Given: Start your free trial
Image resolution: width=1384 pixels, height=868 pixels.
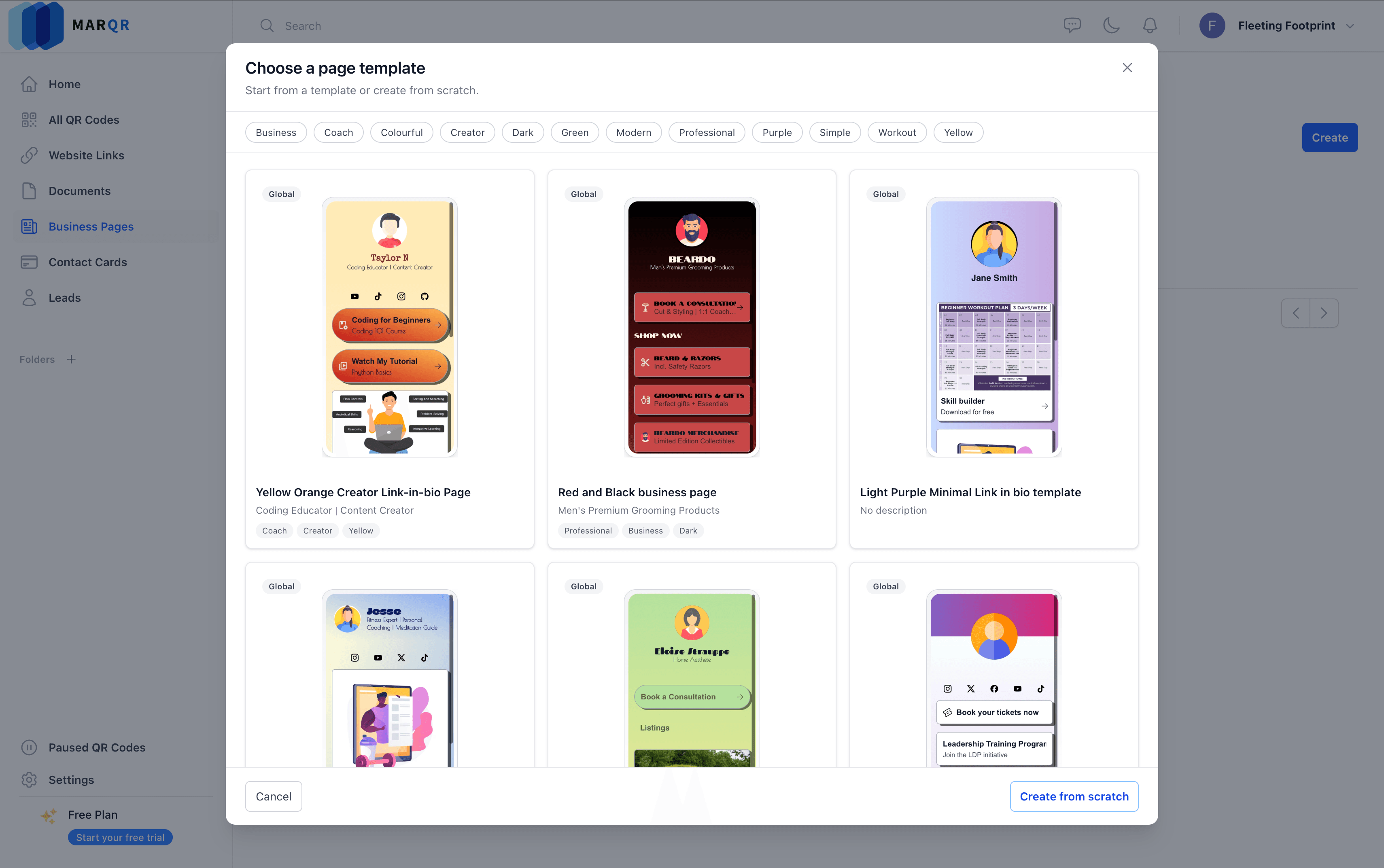Looking at the screenshot, I should click(119, 837).
